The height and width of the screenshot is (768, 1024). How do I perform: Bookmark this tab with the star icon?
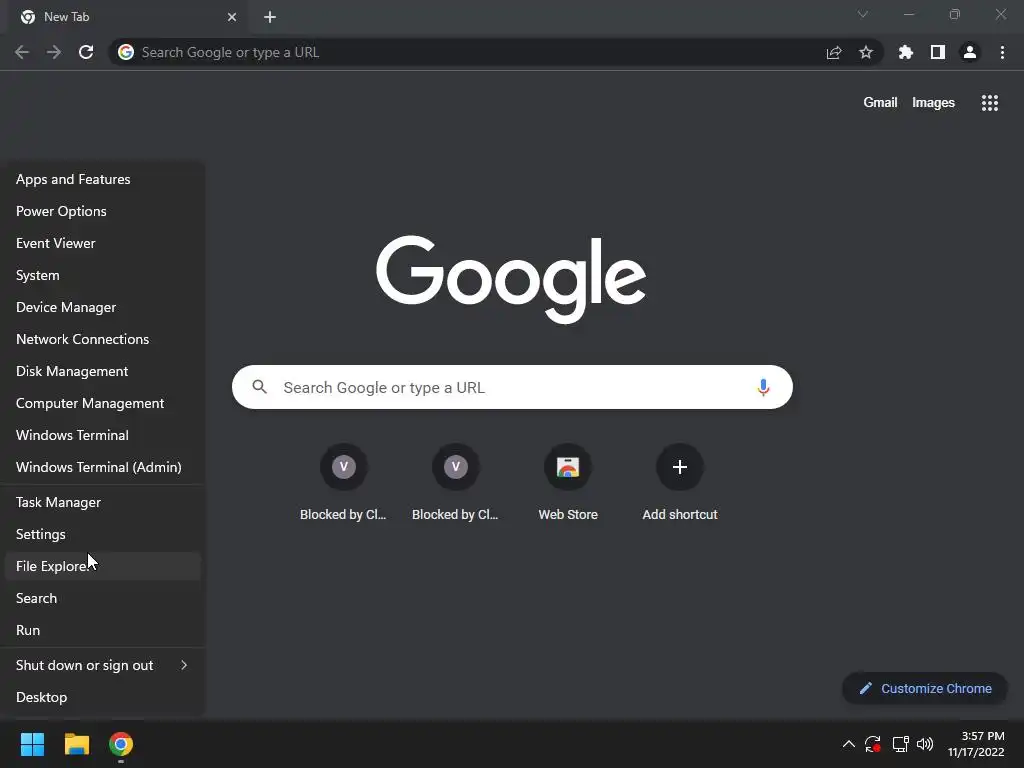click(866, 52)
